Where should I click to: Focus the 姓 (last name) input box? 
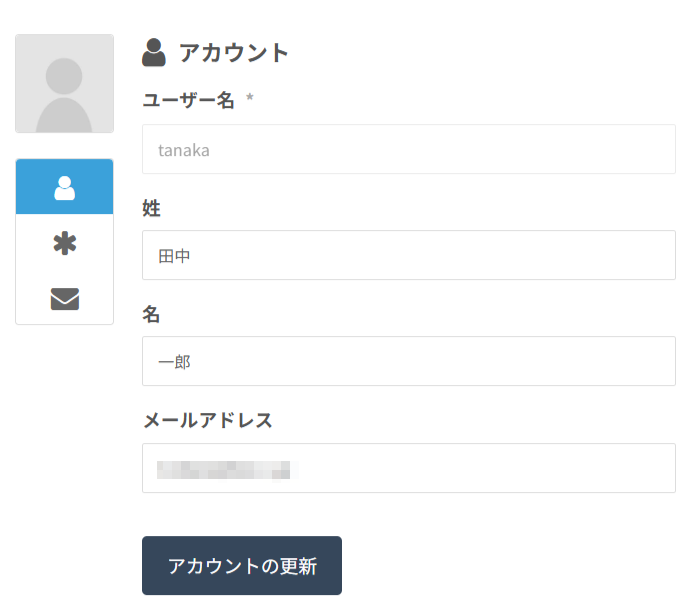point(408,256)
